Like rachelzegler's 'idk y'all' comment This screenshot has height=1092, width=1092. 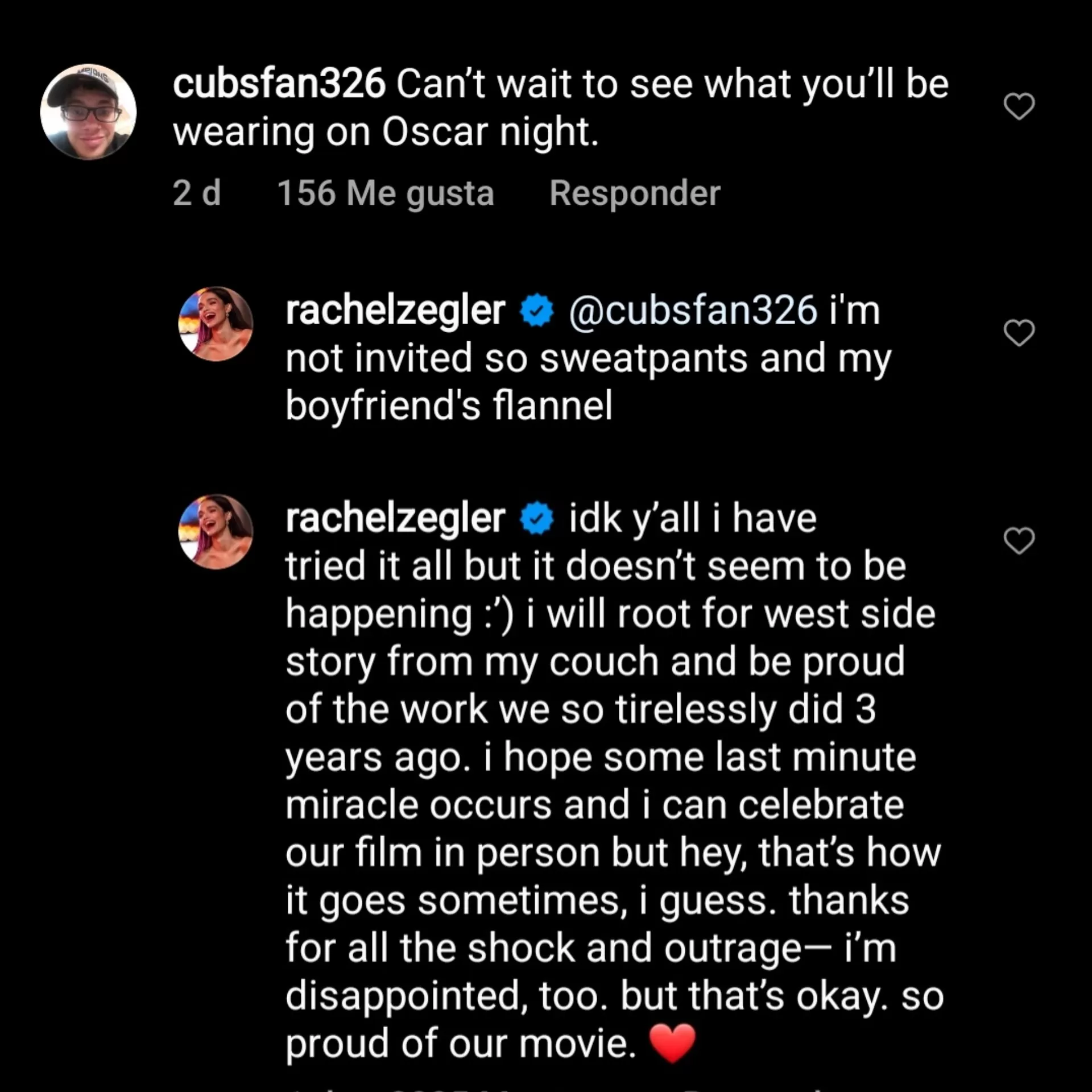pos(1019,540)
